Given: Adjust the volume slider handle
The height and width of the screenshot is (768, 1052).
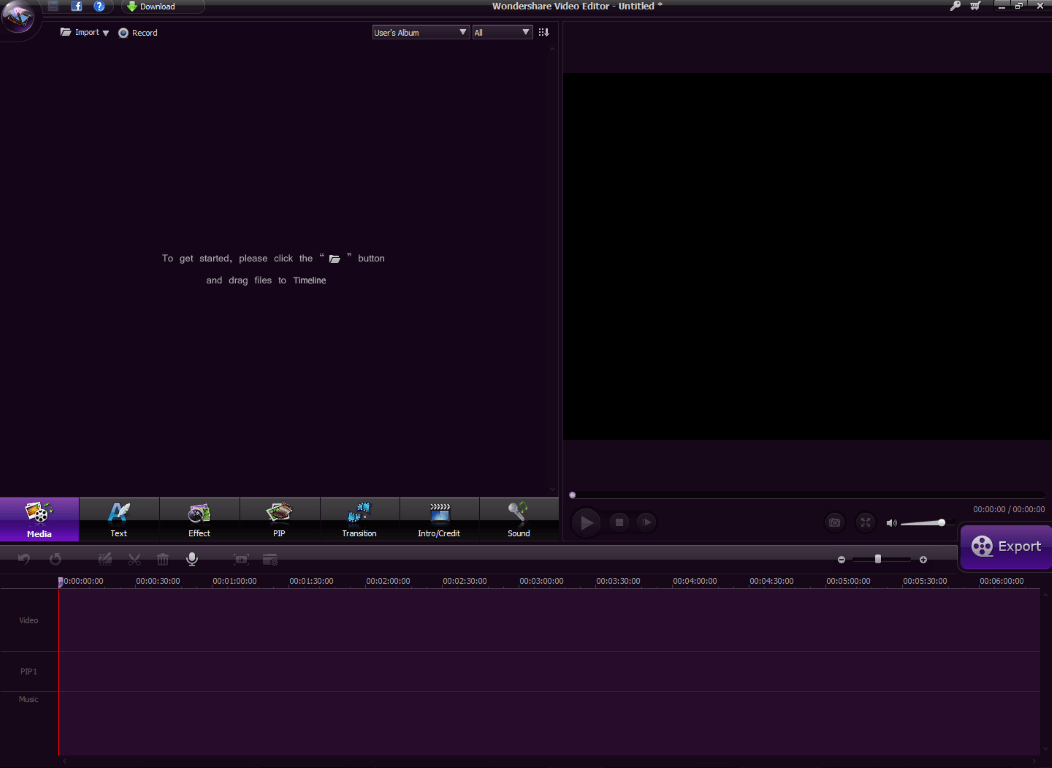Looking at the screenshot, I should 941,522.
